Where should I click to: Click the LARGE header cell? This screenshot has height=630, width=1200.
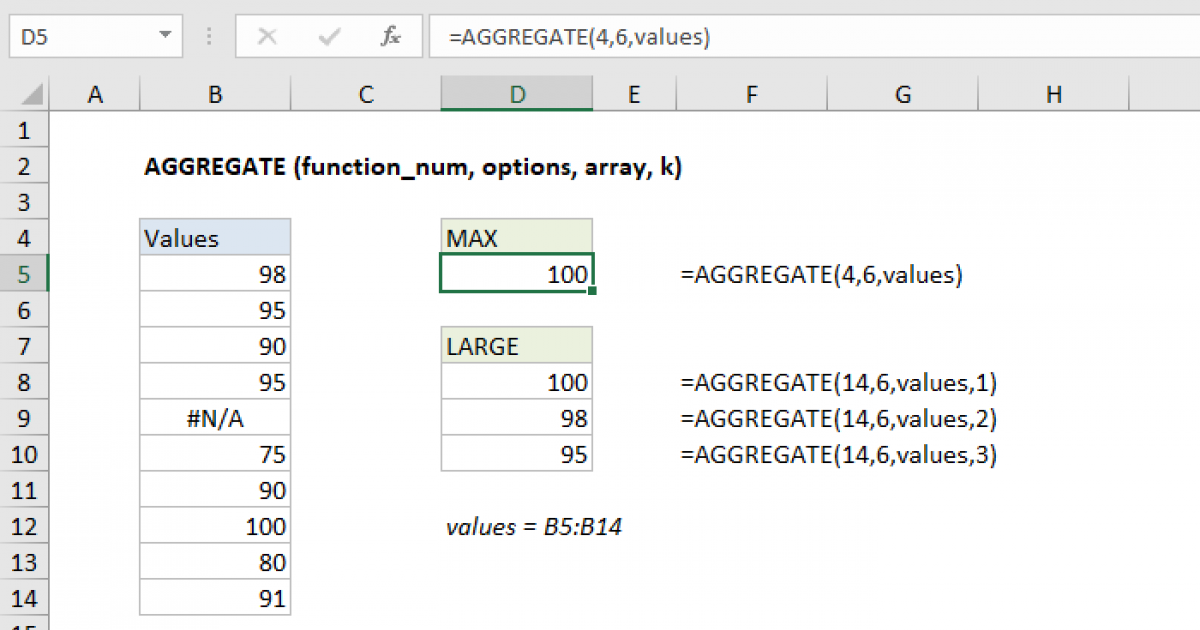[x=516, y=346]
